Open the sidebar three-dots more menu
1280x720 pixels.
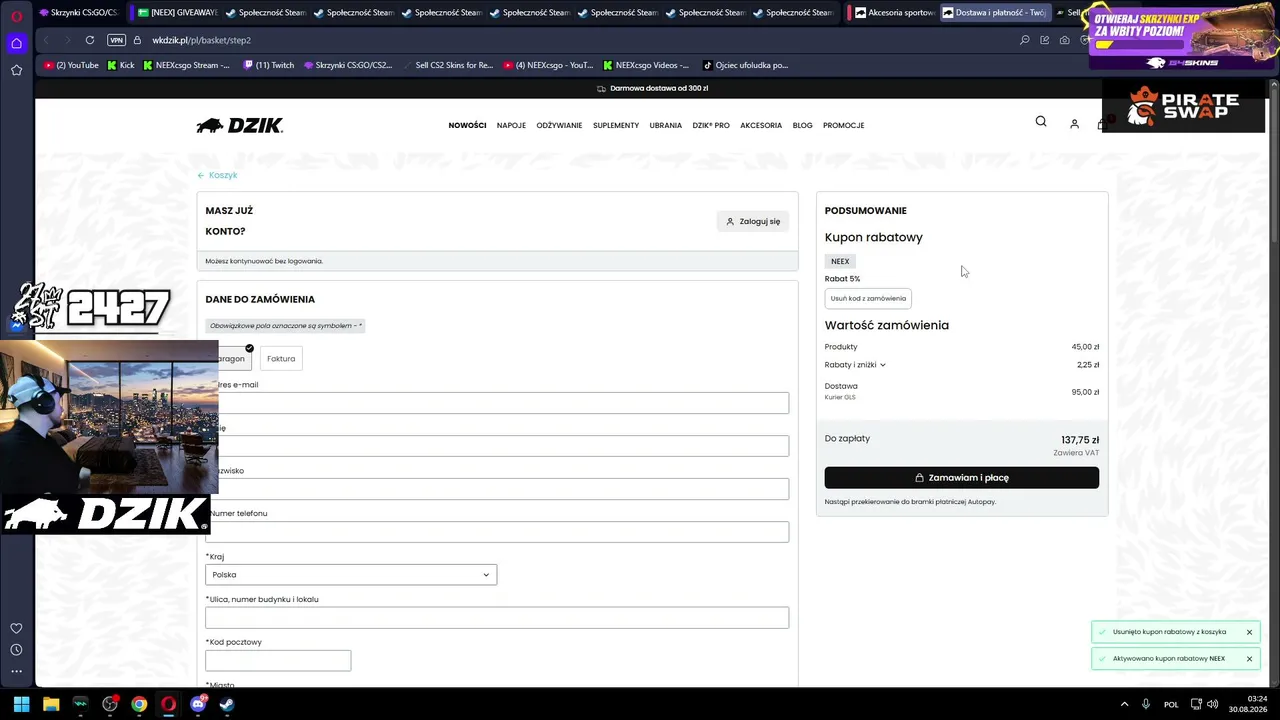[16, 671]
